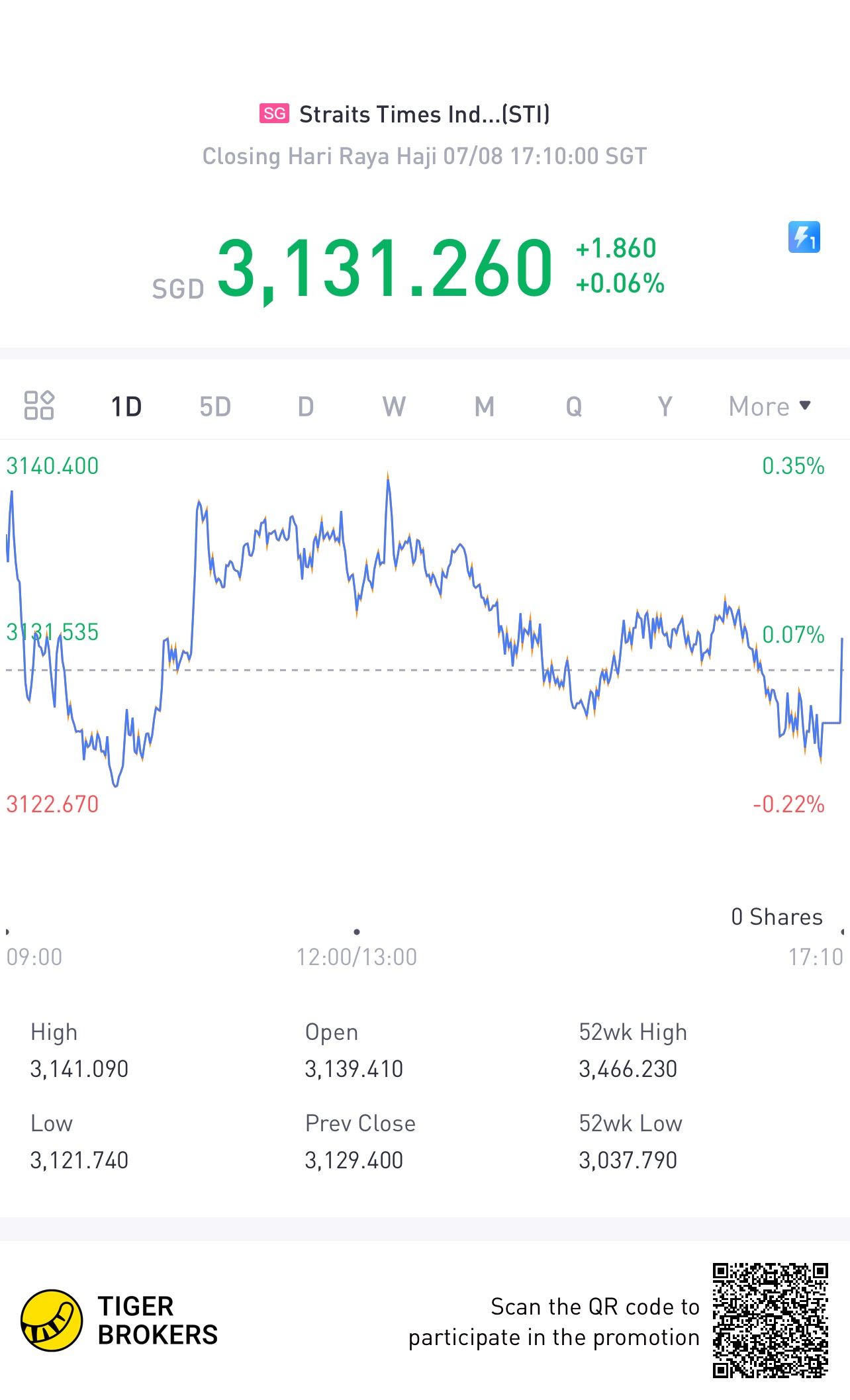This screenshot has height=1400, width=850.
Task: Tap the pink SG market badge
Action: pos(274,114)
